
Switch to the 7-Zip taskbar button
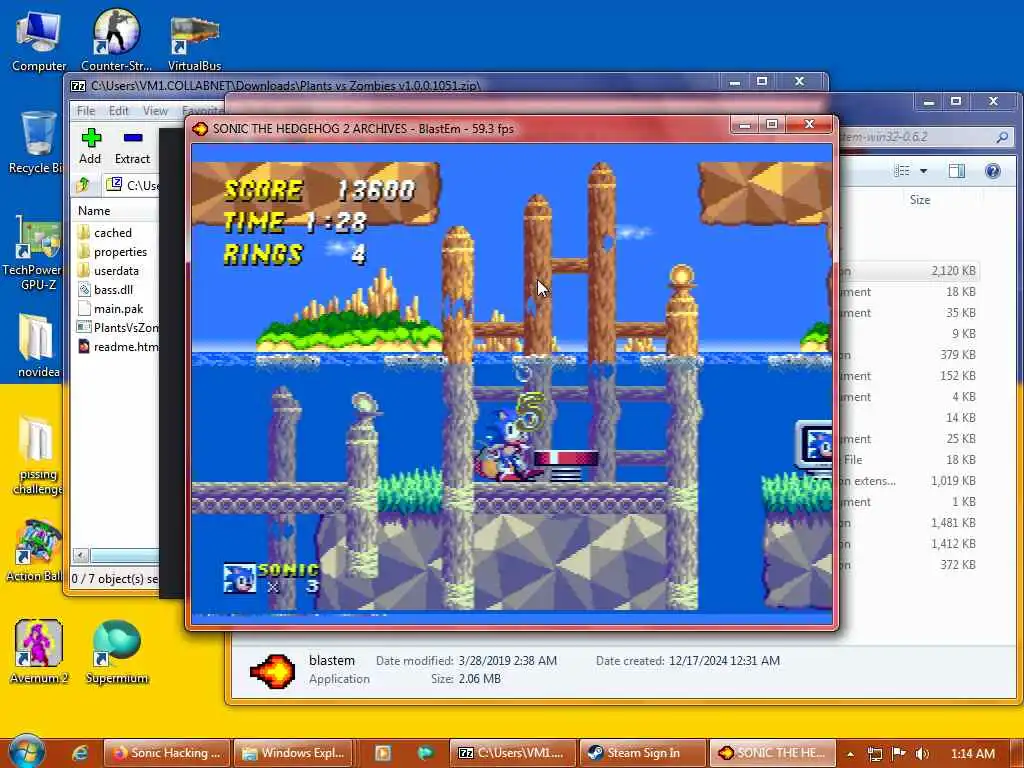tap(513, 753)
